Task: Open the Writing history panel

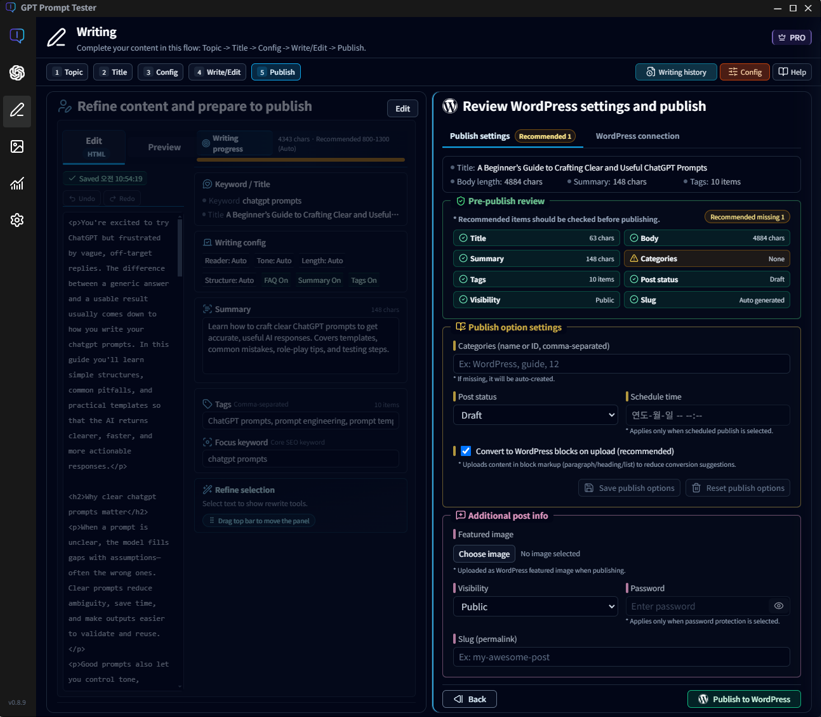Action: (x=675, y=72)
